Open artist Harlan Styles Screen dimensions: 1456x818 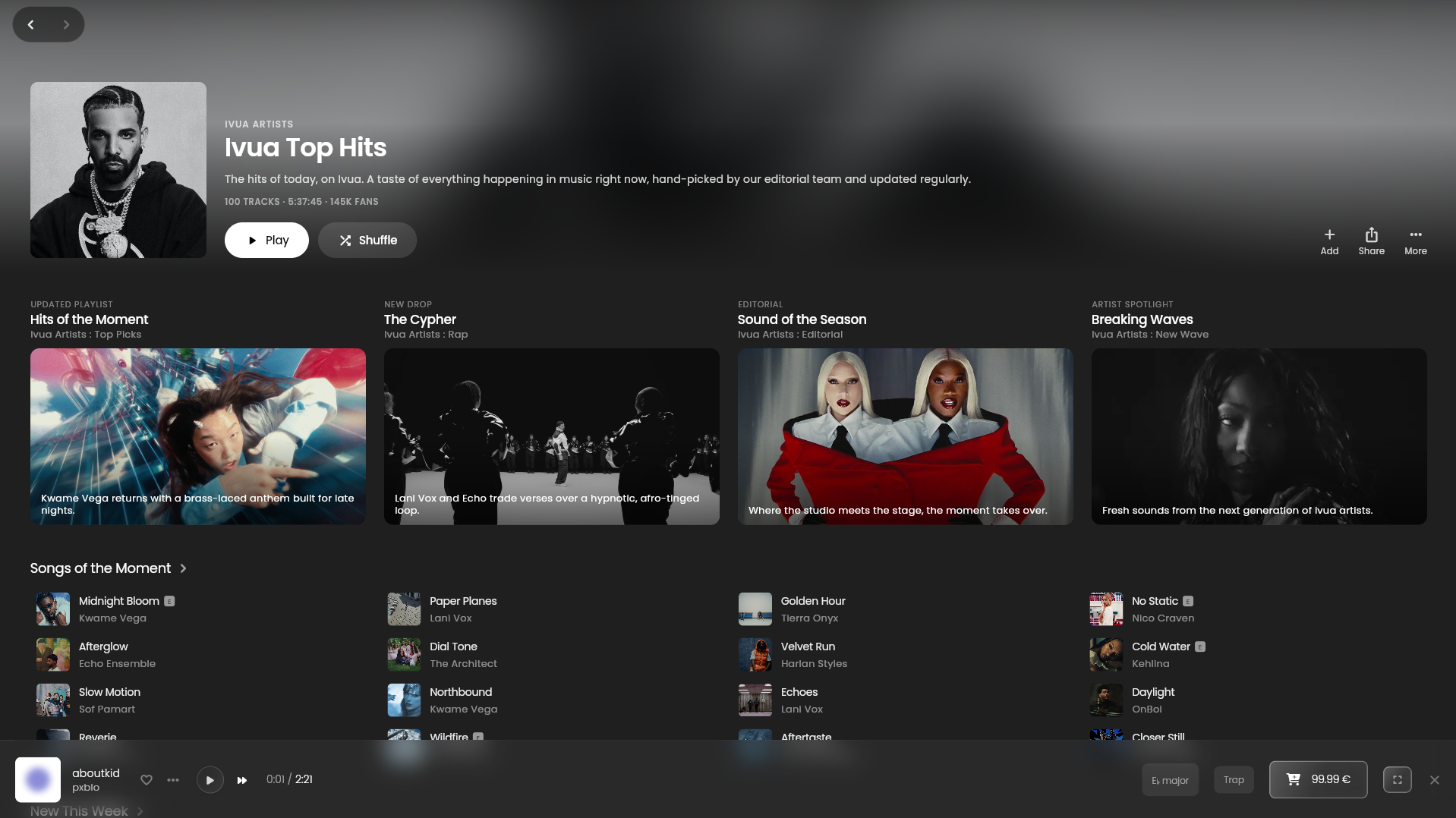pyautogui.click(x=814, y=664)
